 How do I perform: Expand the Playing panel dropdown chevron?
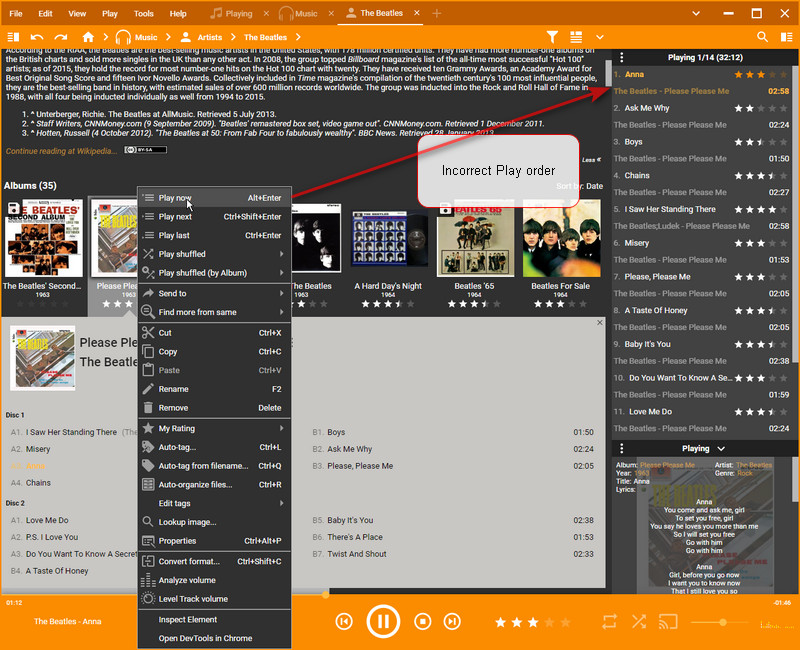pyautogui.click(x=721, y=449)
